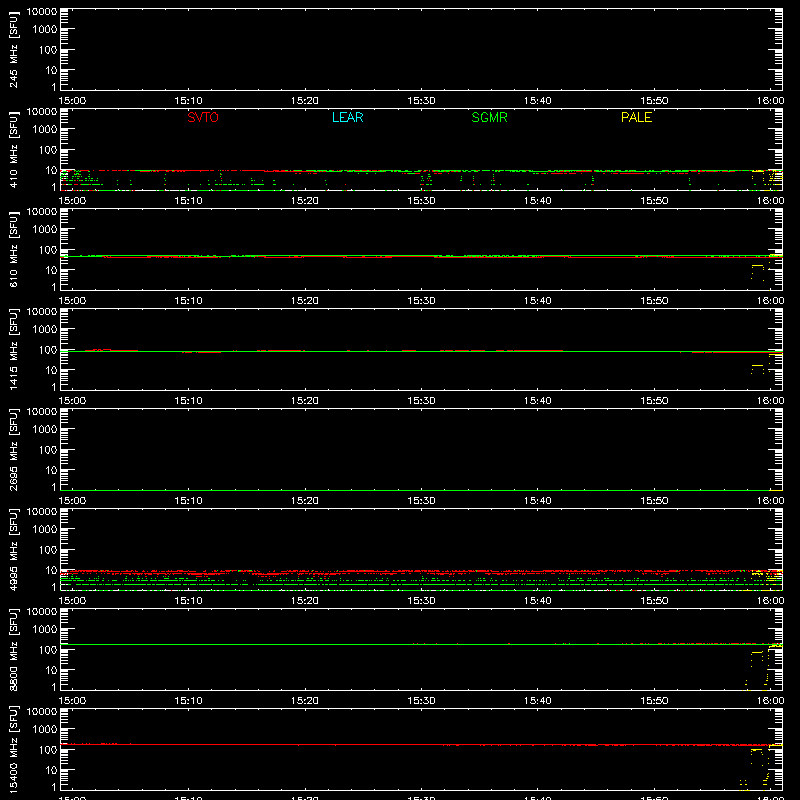Click the 15:30 label under the 245 MHz panel
The height and width of the screenshot is (800, 800).
point(421,101)
